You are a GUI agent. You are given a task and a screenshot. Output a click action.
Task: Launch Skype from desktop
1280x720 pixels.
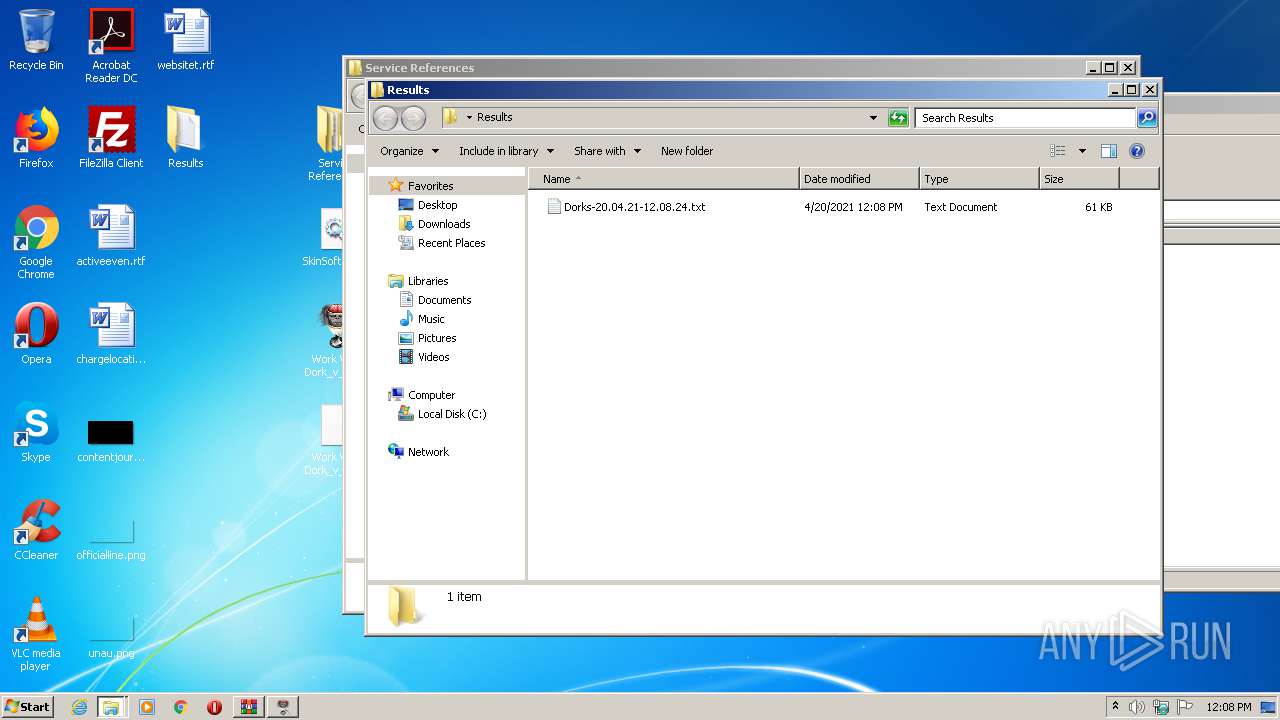coord(36,432)
